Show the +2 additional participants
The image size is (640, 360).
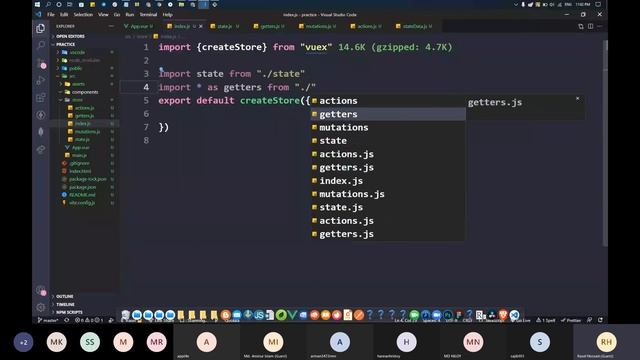23,342
